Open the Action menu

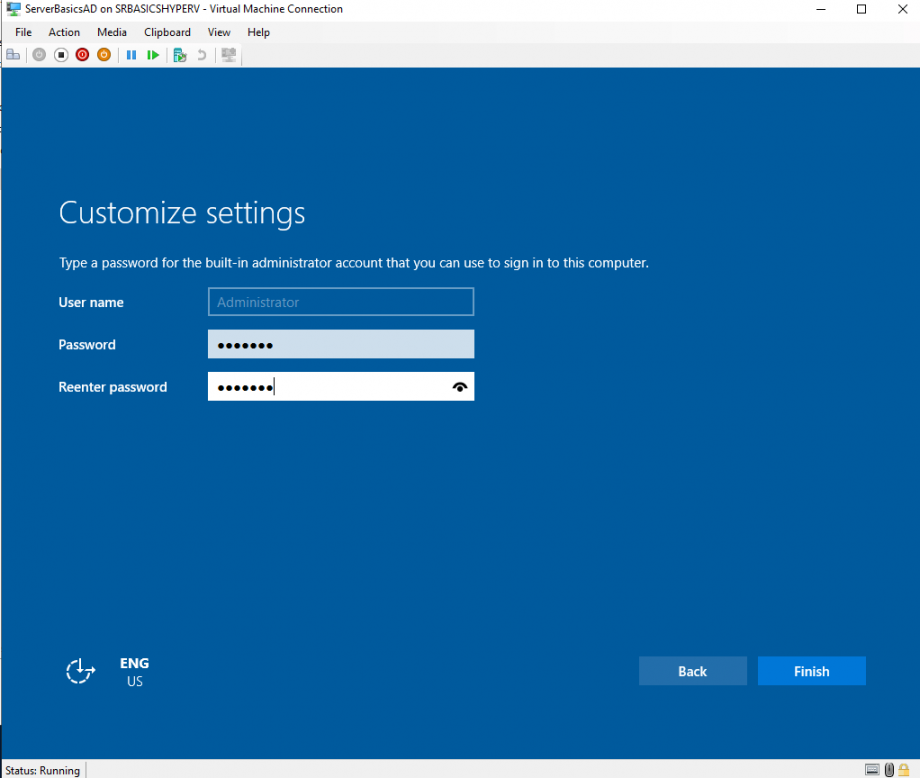point(64,32)
